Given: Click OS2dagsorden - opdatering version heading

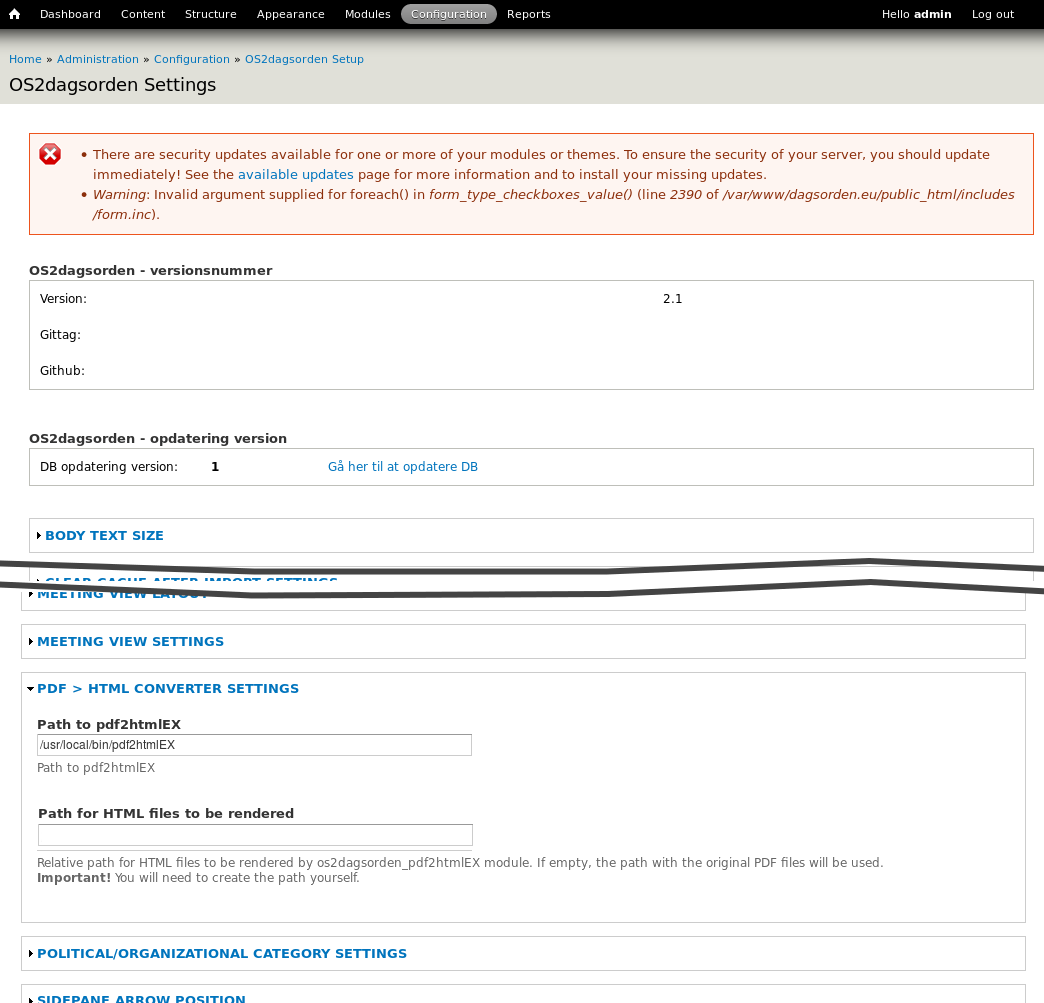Looking at the screenshot, I should coord(158,439).
